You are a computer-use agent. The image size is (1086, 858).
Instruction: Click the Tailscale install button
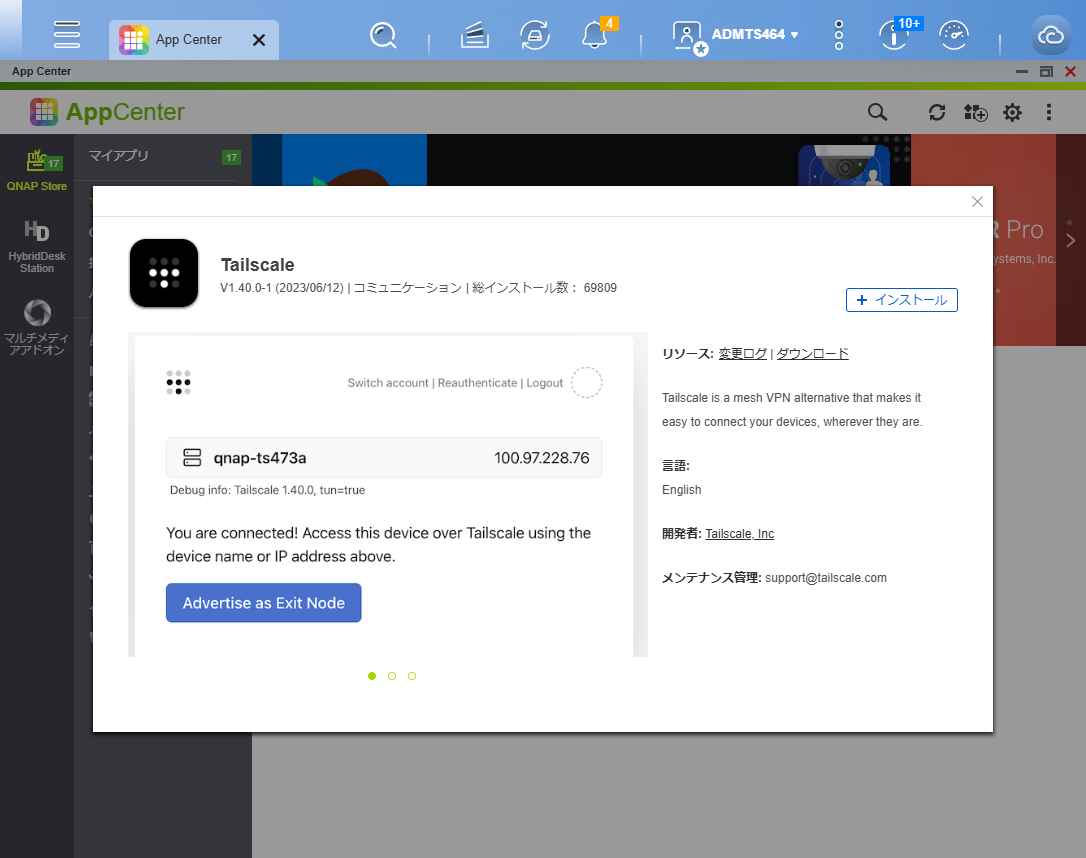(901, 300)
